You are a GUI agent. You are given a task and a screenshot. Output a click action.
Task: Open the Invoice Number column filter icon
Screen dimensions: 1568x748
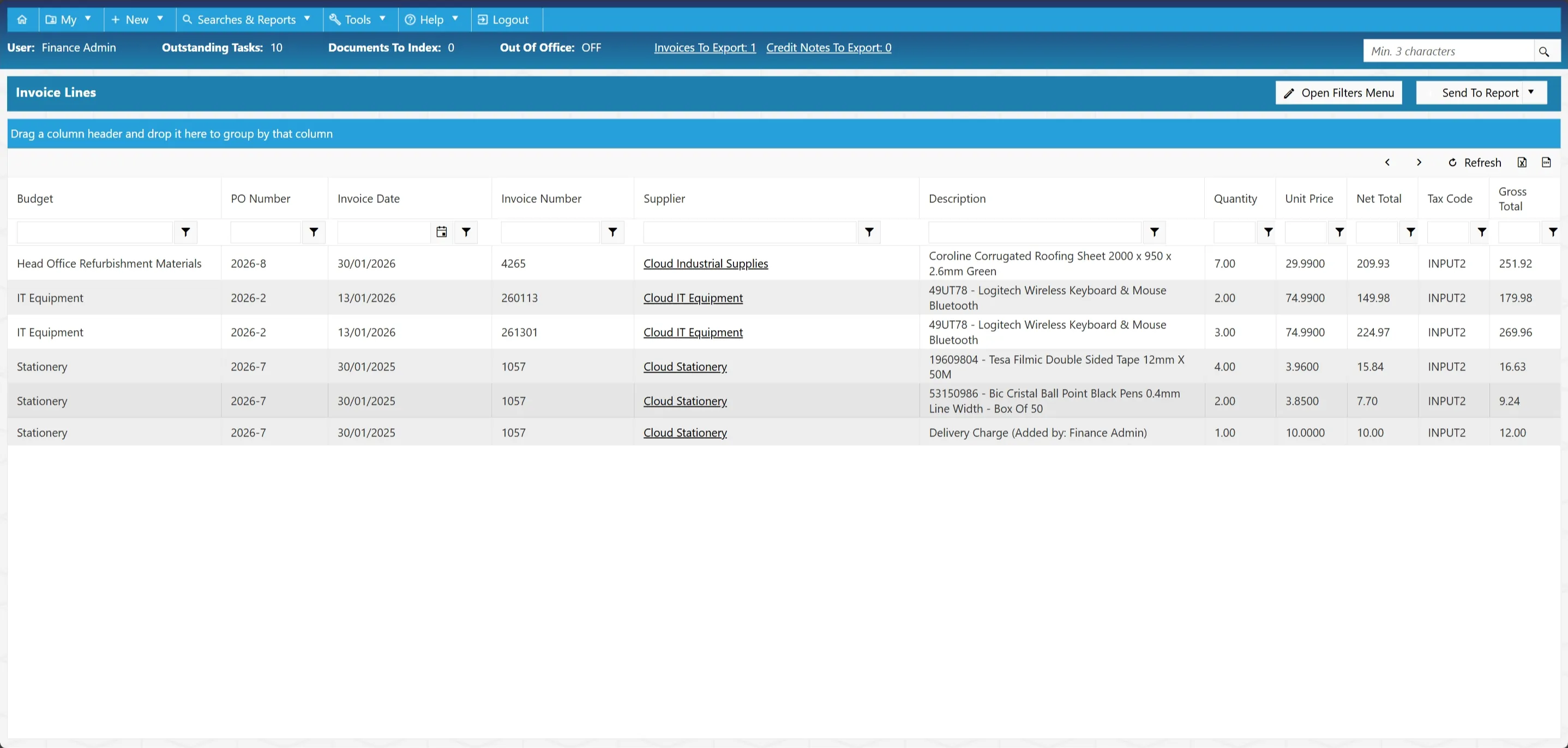pos(613,232)
